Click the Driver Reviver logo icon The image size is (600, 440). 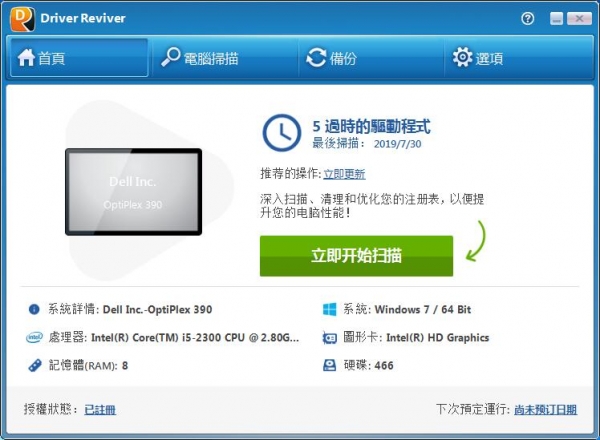pyautogui.click(x=23, y=19)
